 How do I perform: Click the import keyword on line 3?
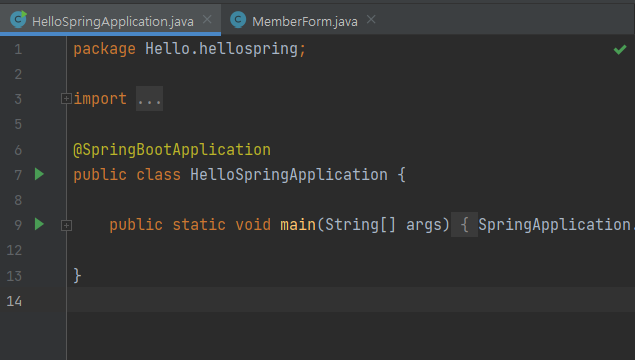click(x=100, y=99)
